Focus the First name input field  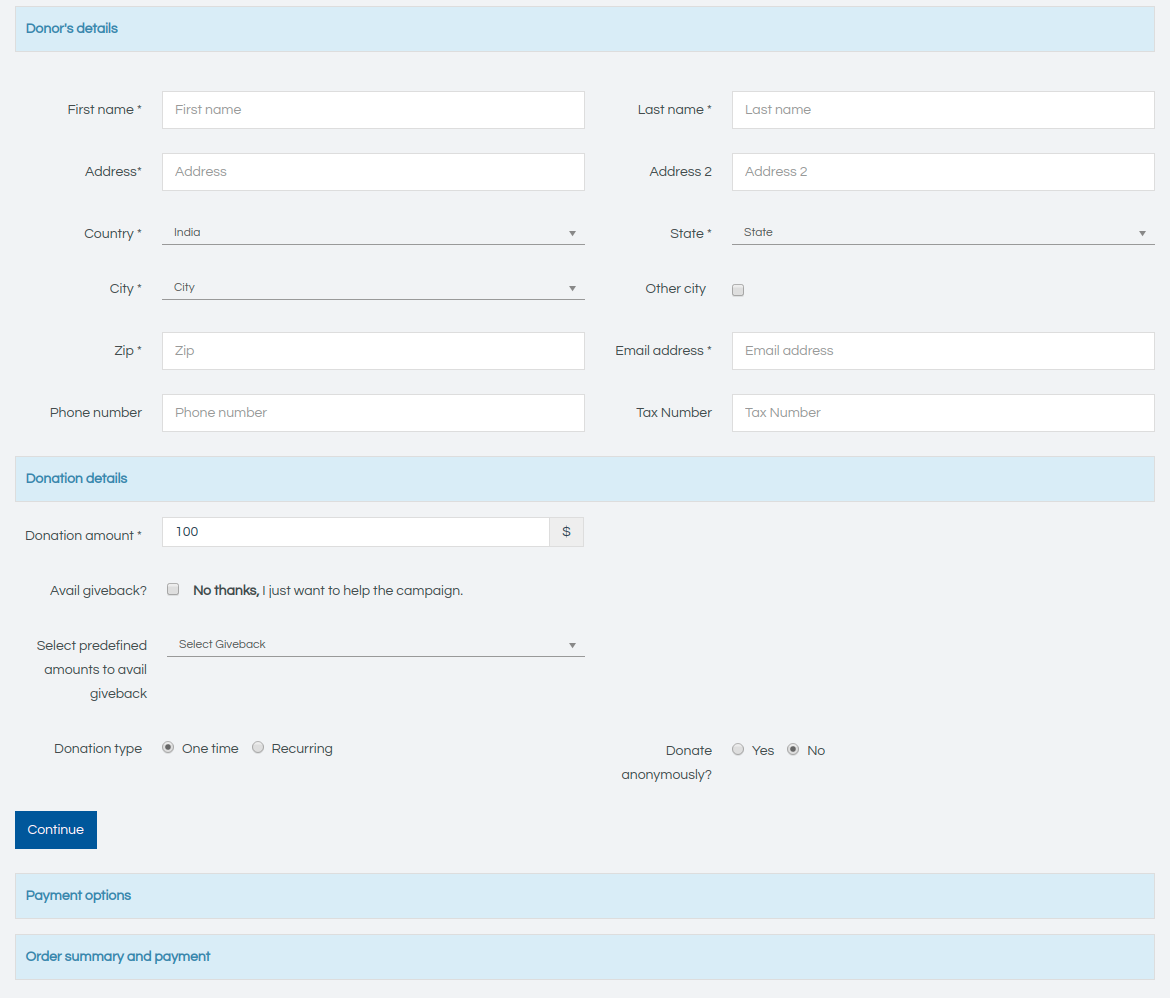click(372, 110)
